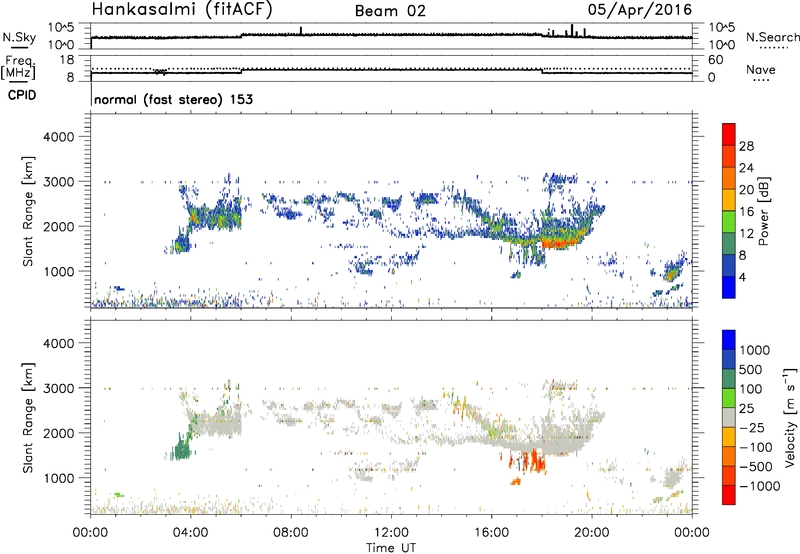Click the "12:00" time axis tick
The width and height of the screenshot is (800, 554).
click(x=391, y=533)
